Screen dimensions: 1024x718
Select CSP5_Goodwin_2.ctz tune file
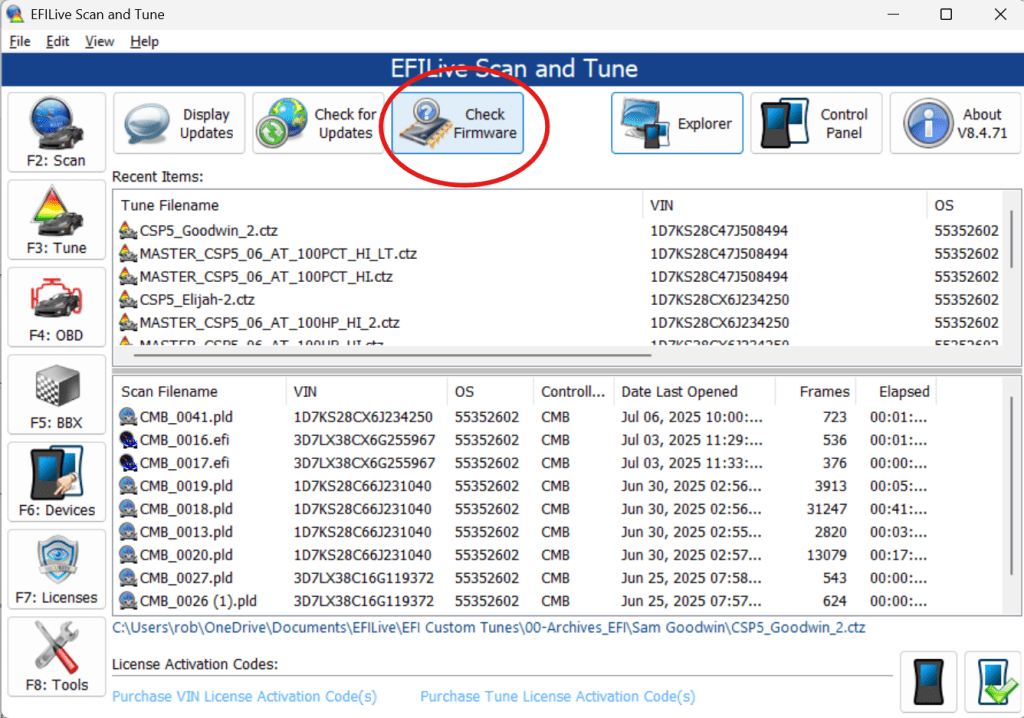196,231
